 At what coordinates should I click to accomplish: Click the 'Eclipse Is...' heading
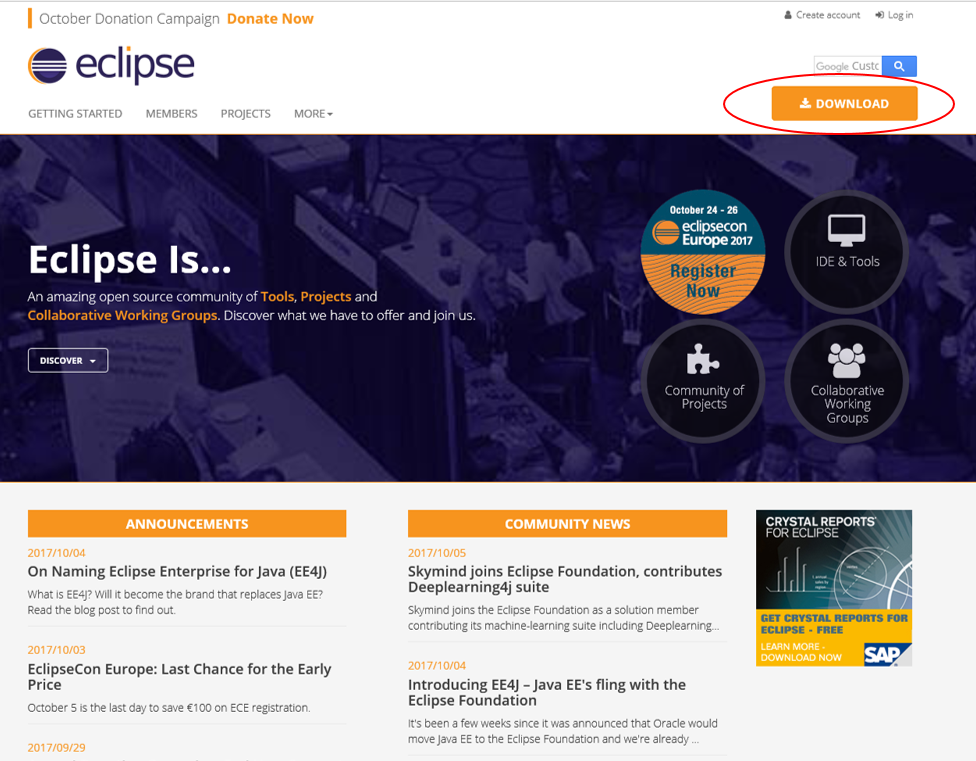click(x=129, y=259)
